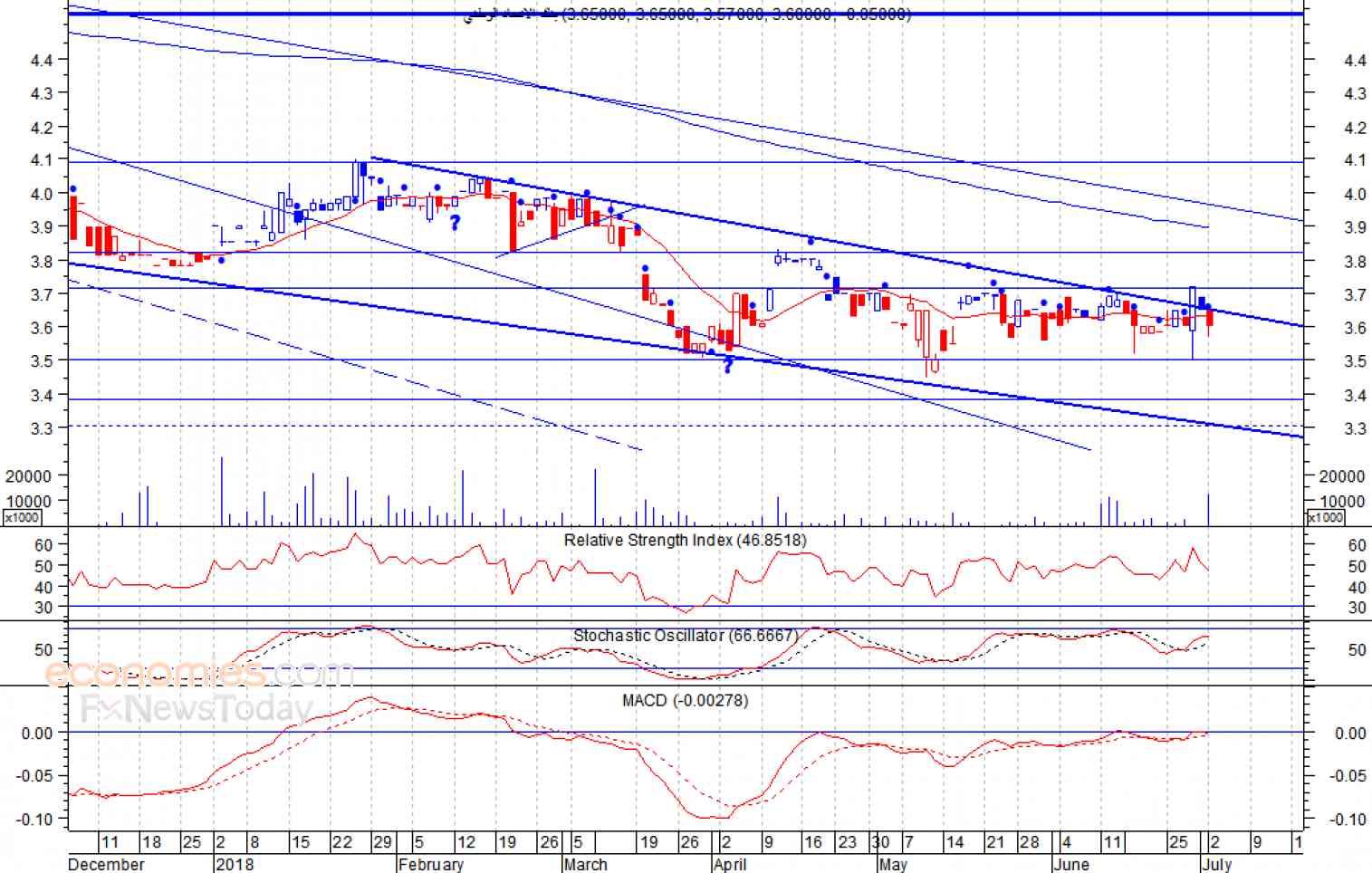This screenshot has width=1372, height=873.
Task: Select the 21 date label in May
Action: point(995,842)
